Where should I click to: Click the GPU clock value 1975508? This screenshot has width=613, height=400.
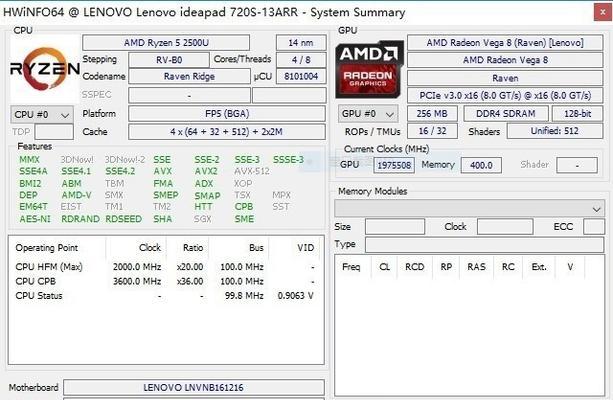[x=394, y=165]
